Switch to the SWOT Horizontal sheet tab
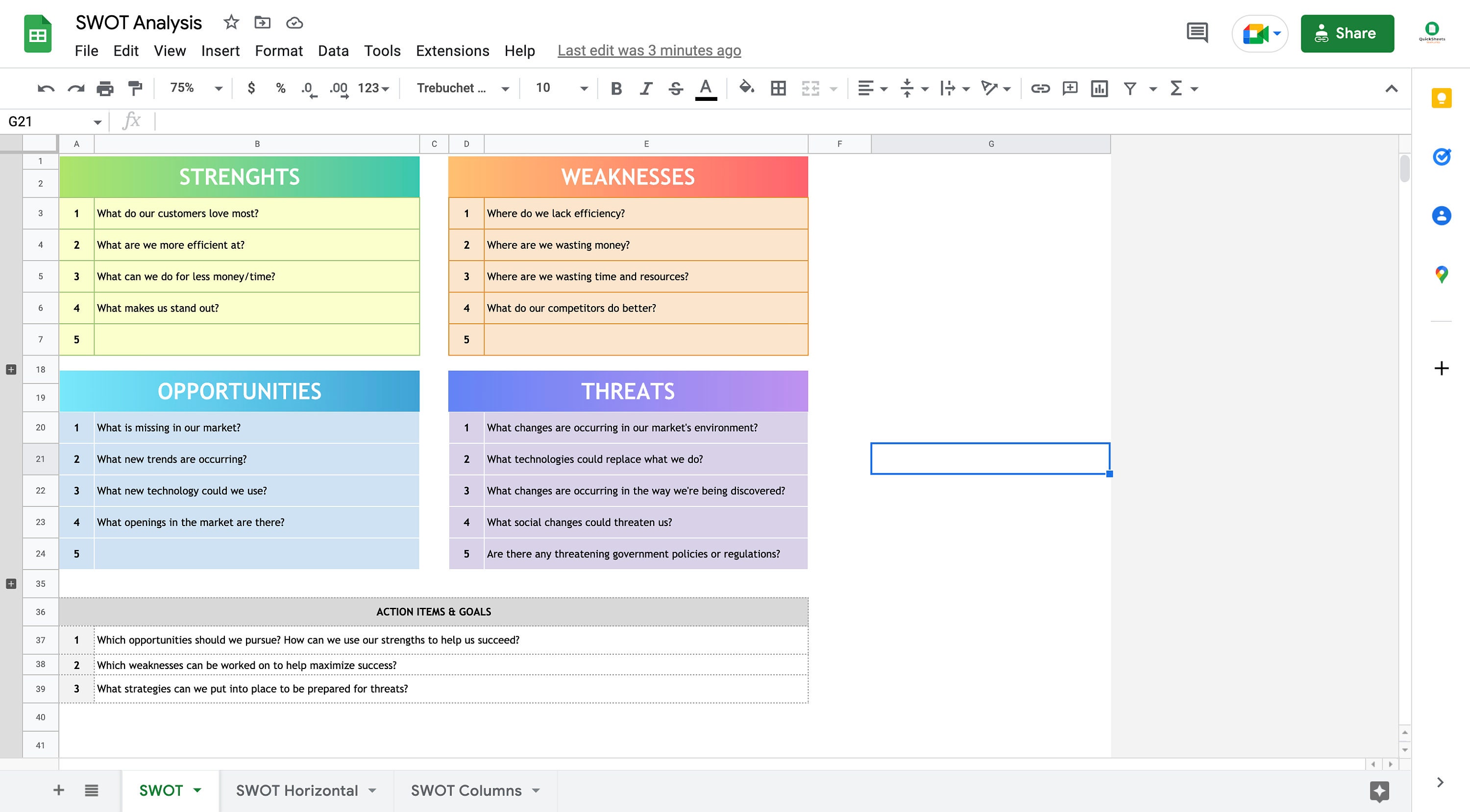This screenshot has height=812, width=1470. pyautogui.click(x=296, y=790)
